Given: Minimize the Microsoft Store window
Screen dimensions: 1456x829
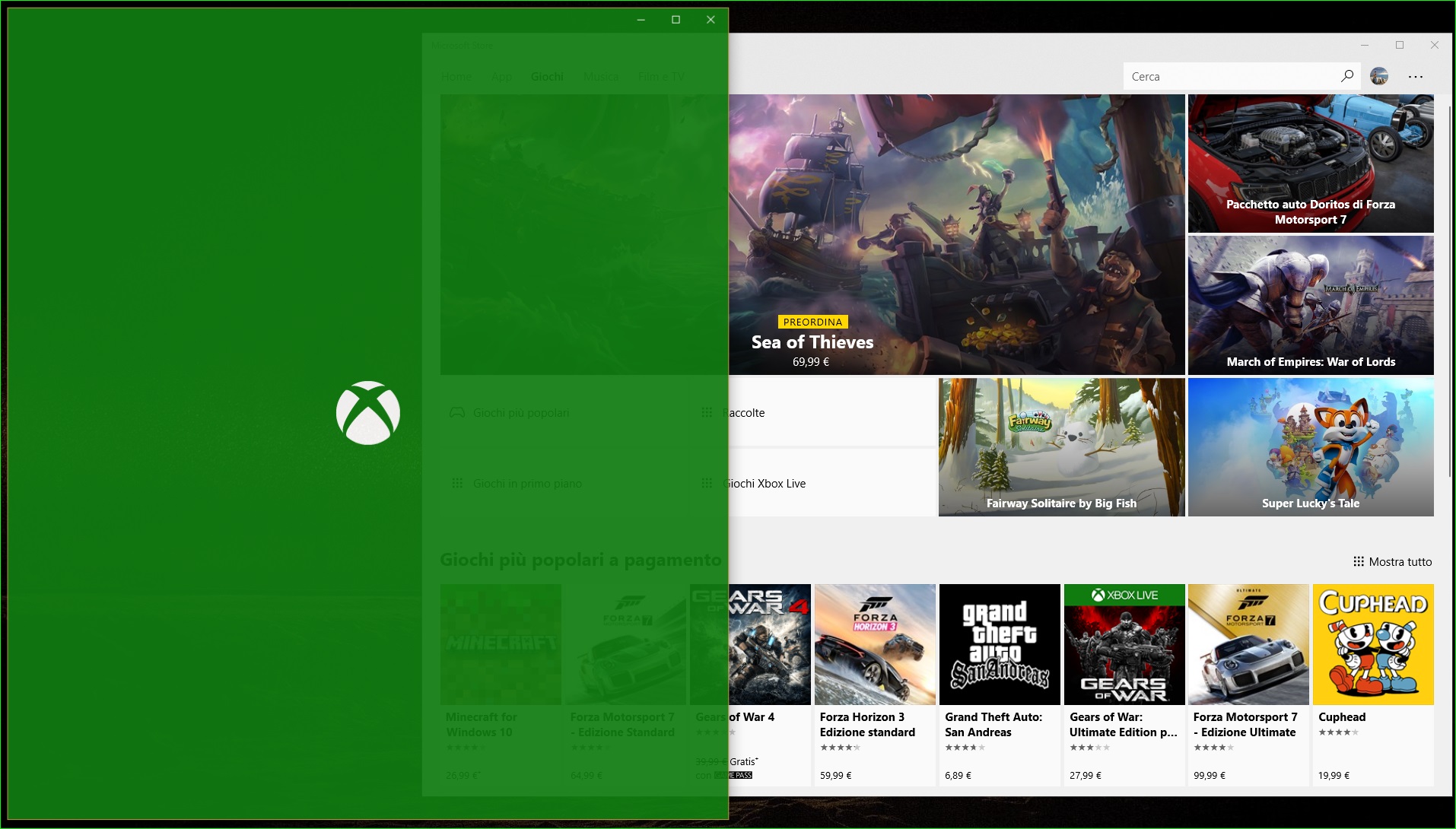Looking at the screenshot, I should (x=1365, y=45).
